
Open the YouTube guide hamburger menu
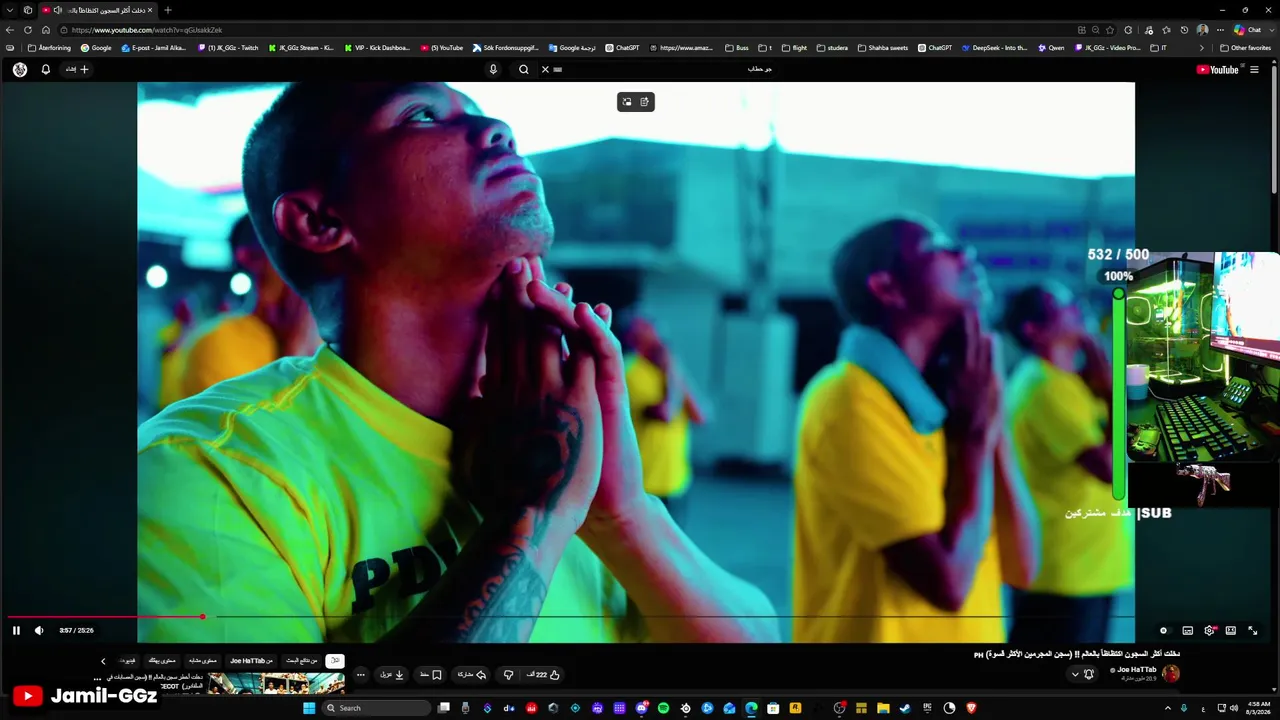1254,70
